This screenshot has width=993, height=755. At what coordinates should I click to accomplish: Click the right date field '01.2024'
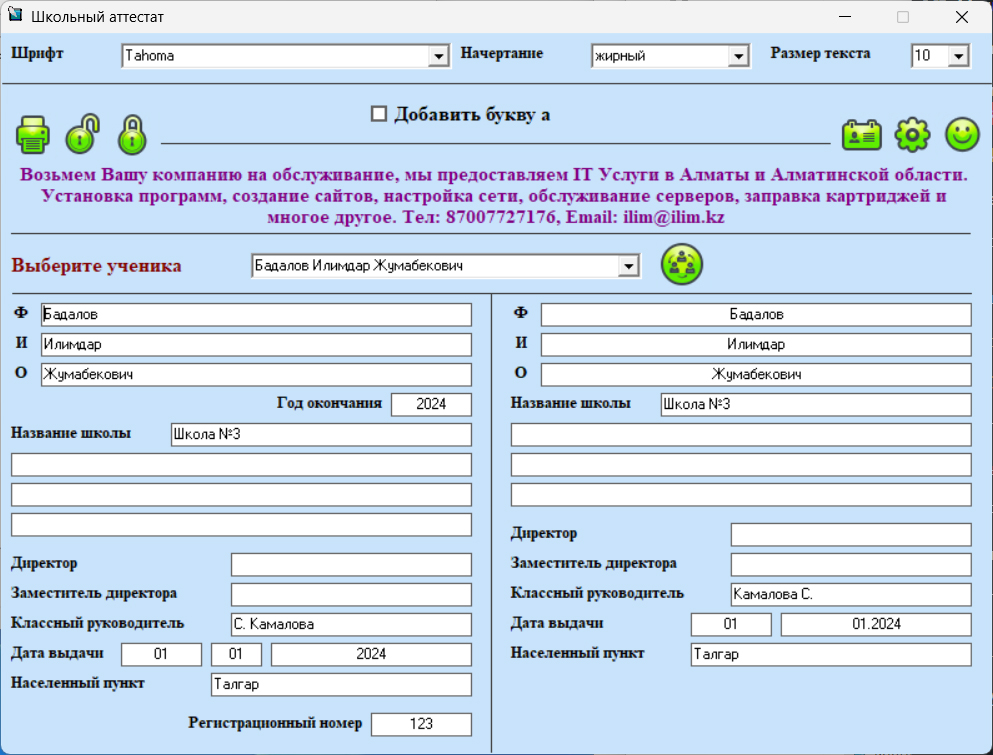pyautogui.click(x=876, y=624)
